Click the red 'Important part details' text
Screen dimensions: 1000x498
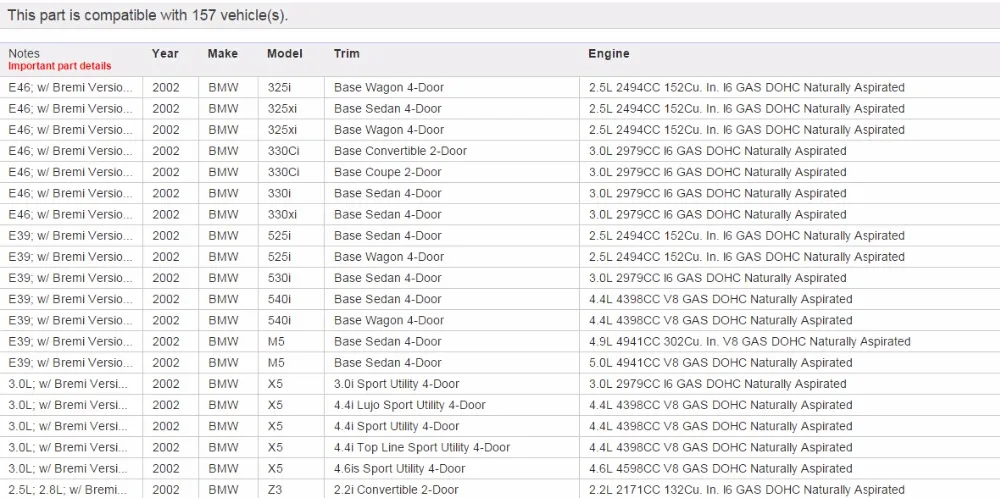(59, 66)
